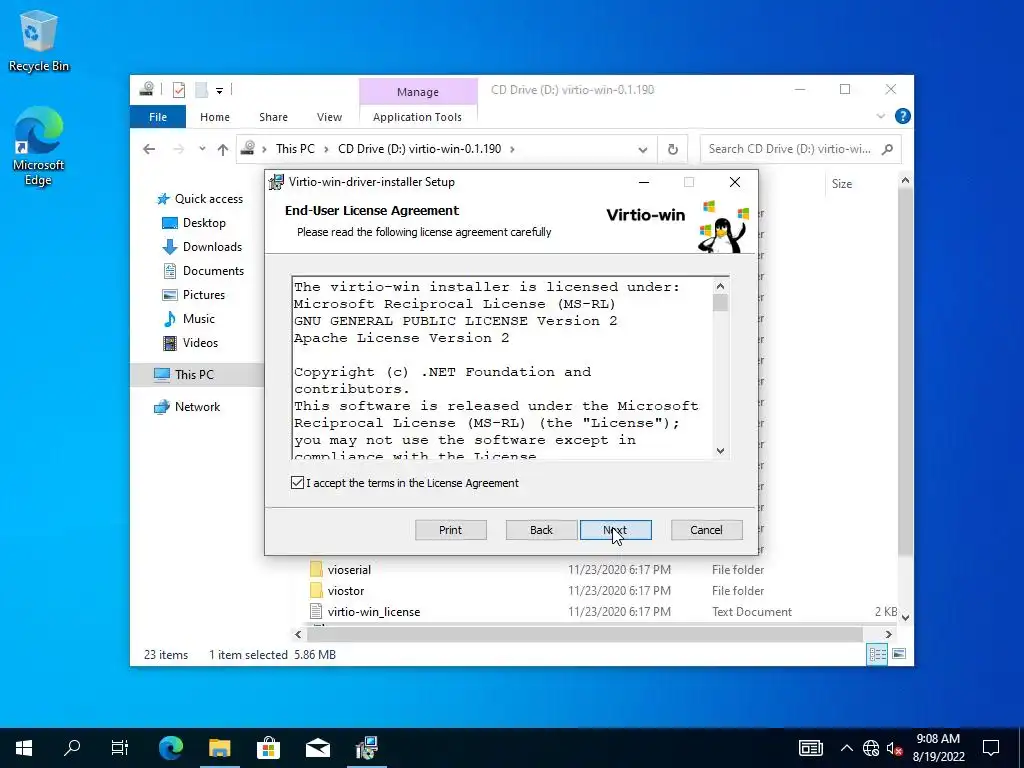Screen dimensions: 1024x768
Task: Open the Recycle Bin desktop icon
Action: (x=39, y=40)
